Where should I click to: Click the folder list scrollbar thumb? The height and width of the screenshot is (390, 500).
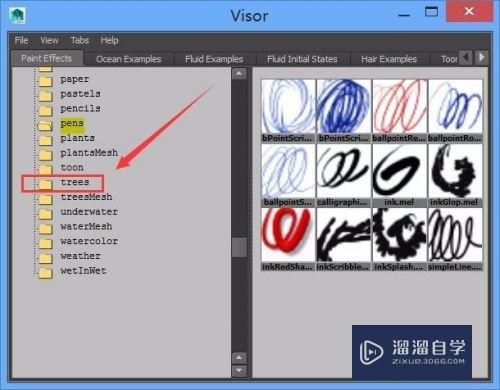(239, 247)
